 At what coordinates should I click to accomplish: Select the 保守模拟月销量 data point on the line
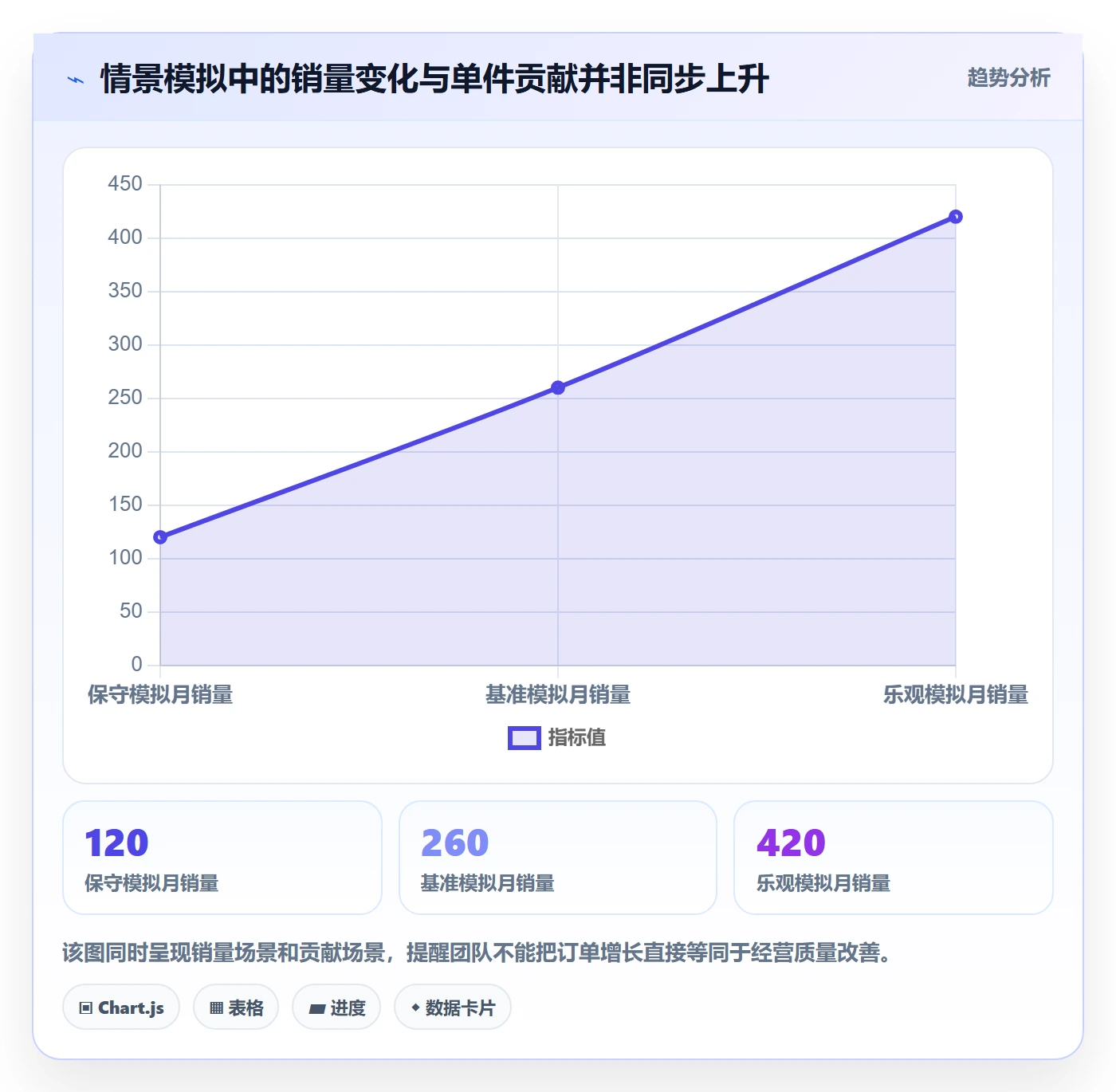[160, 537]
